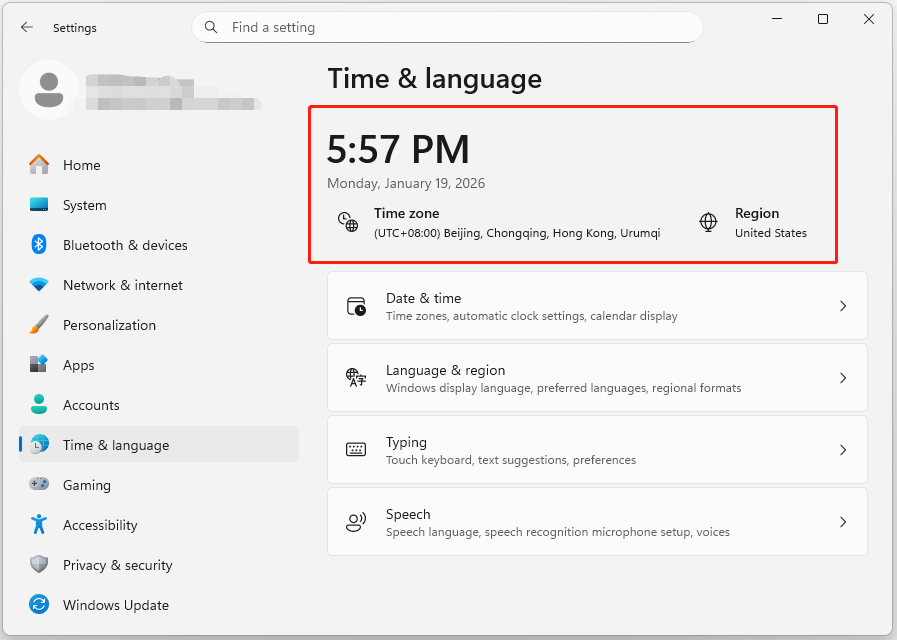
Task: Click the Network & internet icon
Action: (38, 285)
